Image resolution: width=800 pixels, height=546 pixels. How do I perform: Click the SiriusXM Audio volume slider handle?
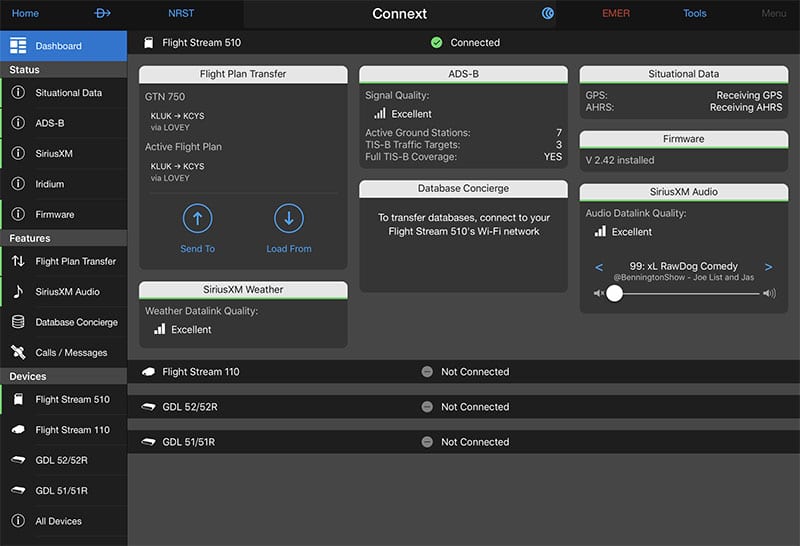coord(614,293)
